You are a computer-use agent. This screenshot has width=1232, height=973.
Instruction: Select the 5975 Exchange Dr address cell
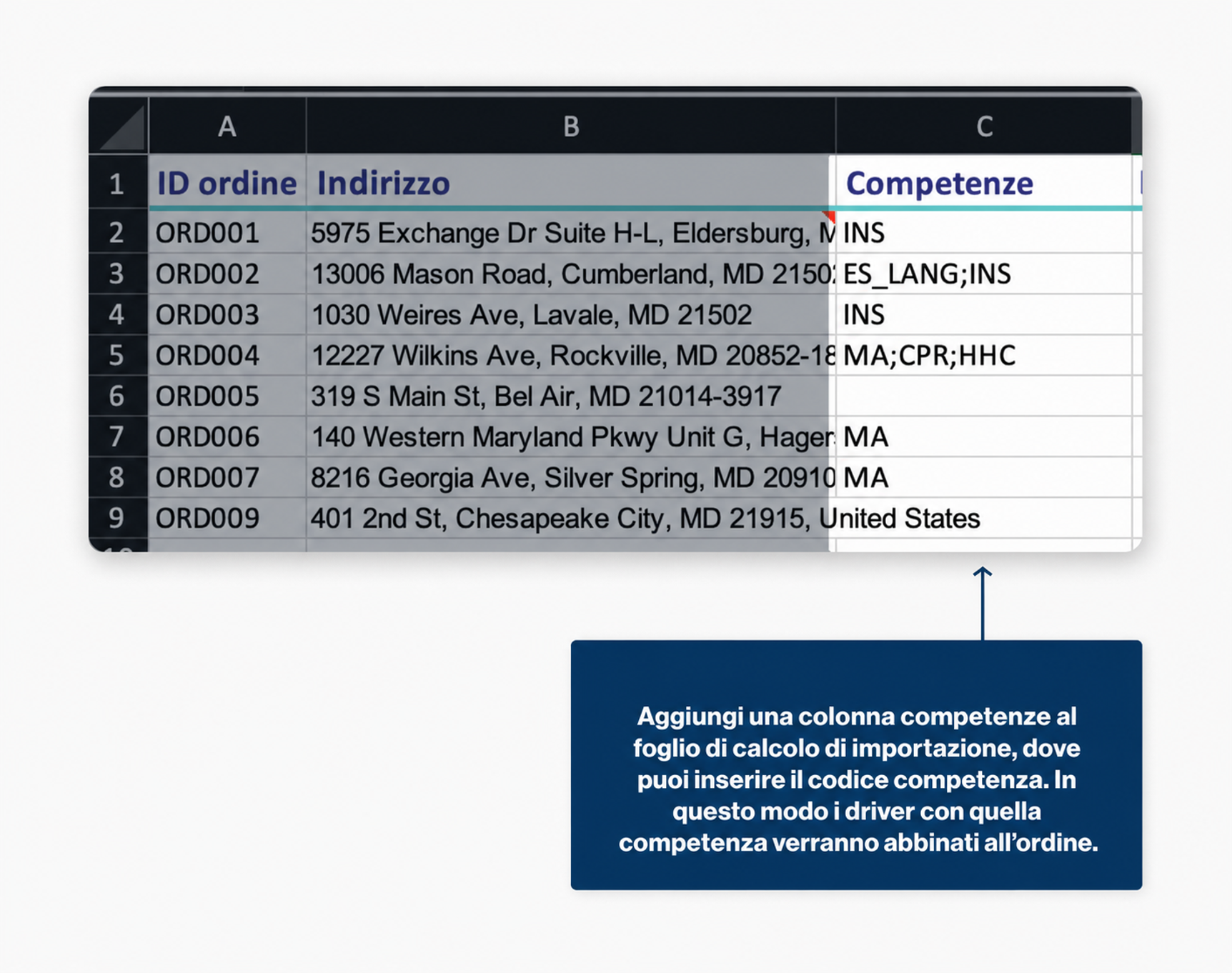570,232
